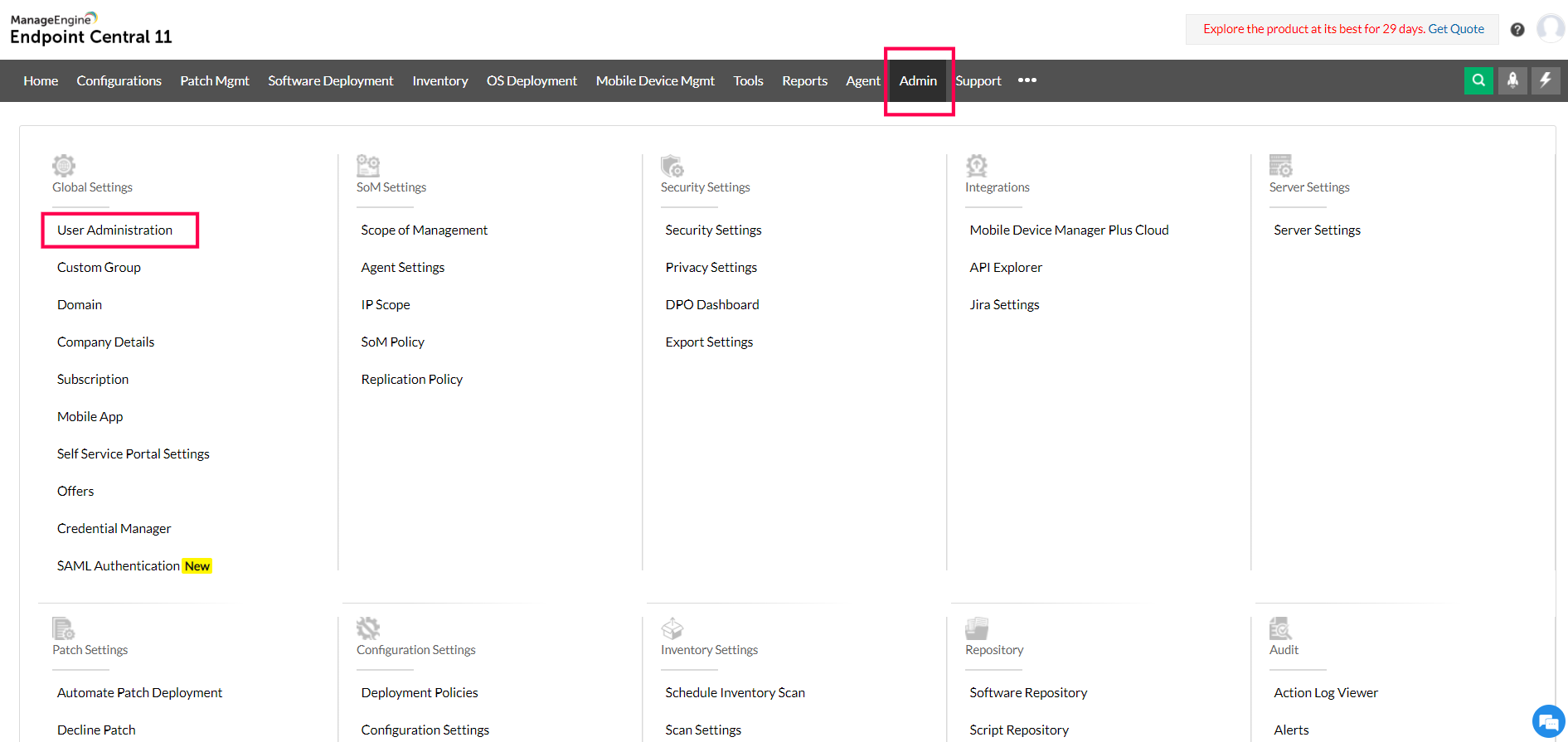Viewport: 1568px width, 742px height.
Task: Click the Patch Settings icon
Action: (x=64, y=628)
